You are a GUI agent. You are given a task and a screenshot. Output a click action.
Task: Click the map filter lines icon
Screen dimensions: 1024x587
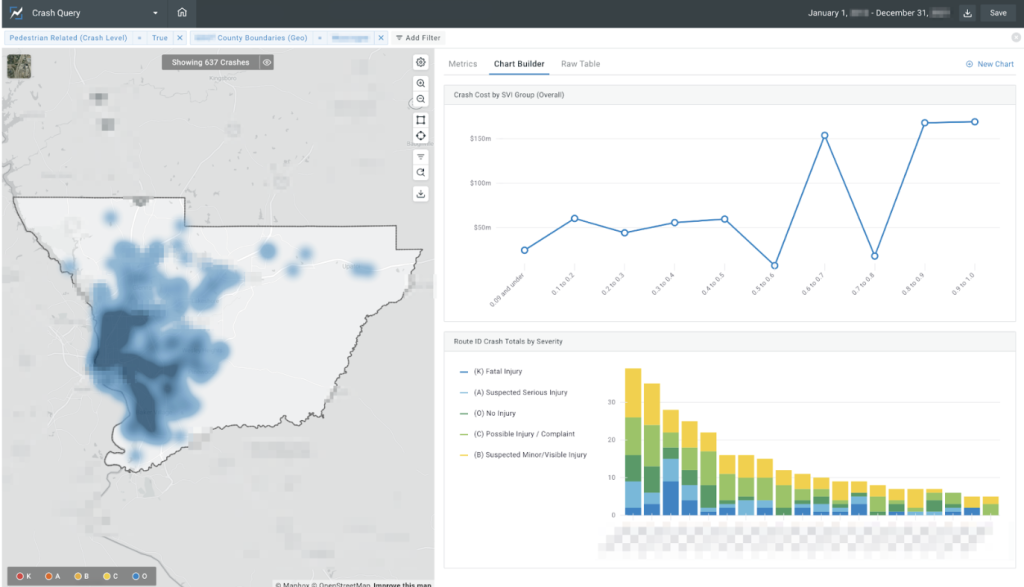(421, 157)
